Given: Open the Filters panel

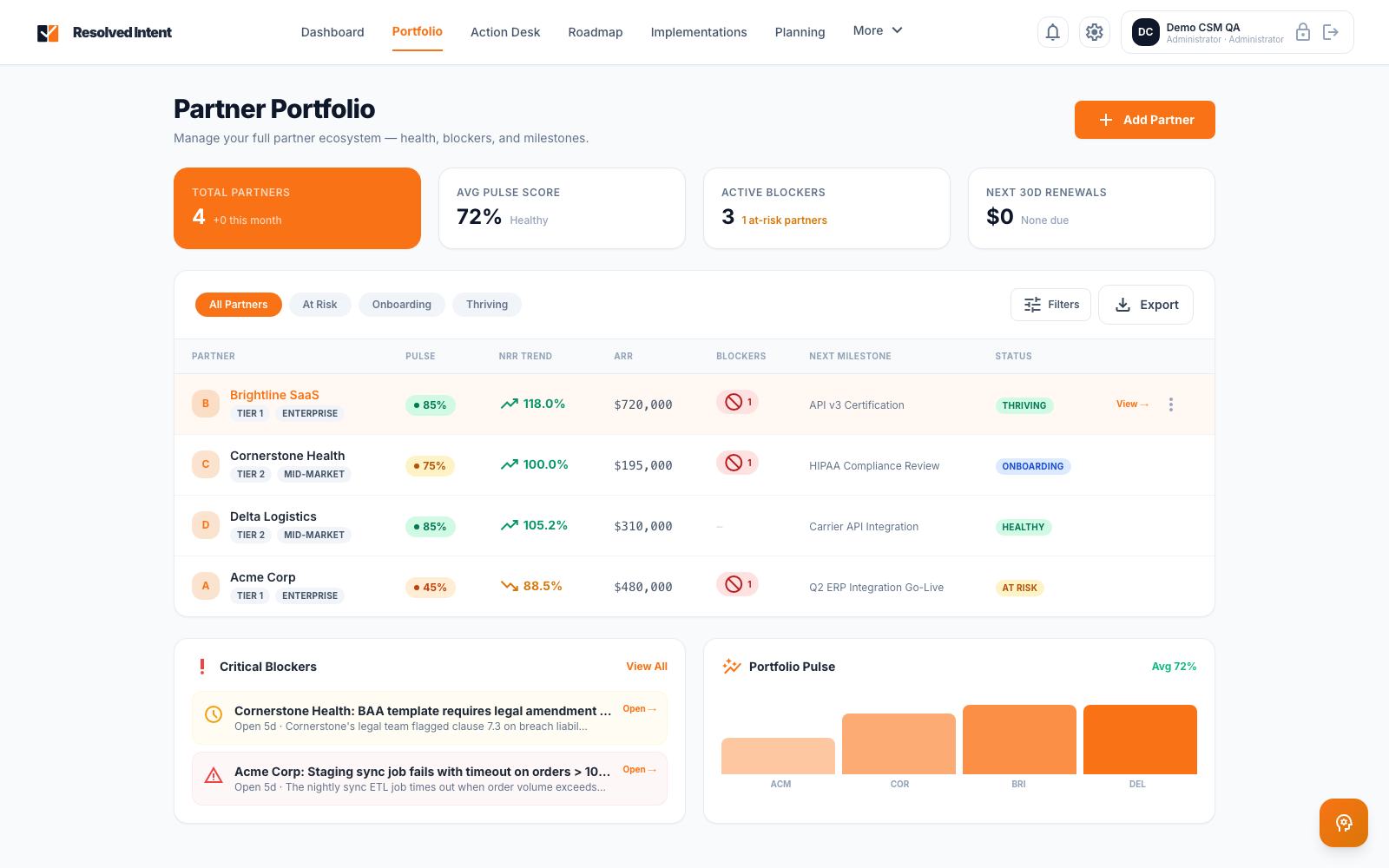Looking at the screenshot, I should pos(1050,305).
